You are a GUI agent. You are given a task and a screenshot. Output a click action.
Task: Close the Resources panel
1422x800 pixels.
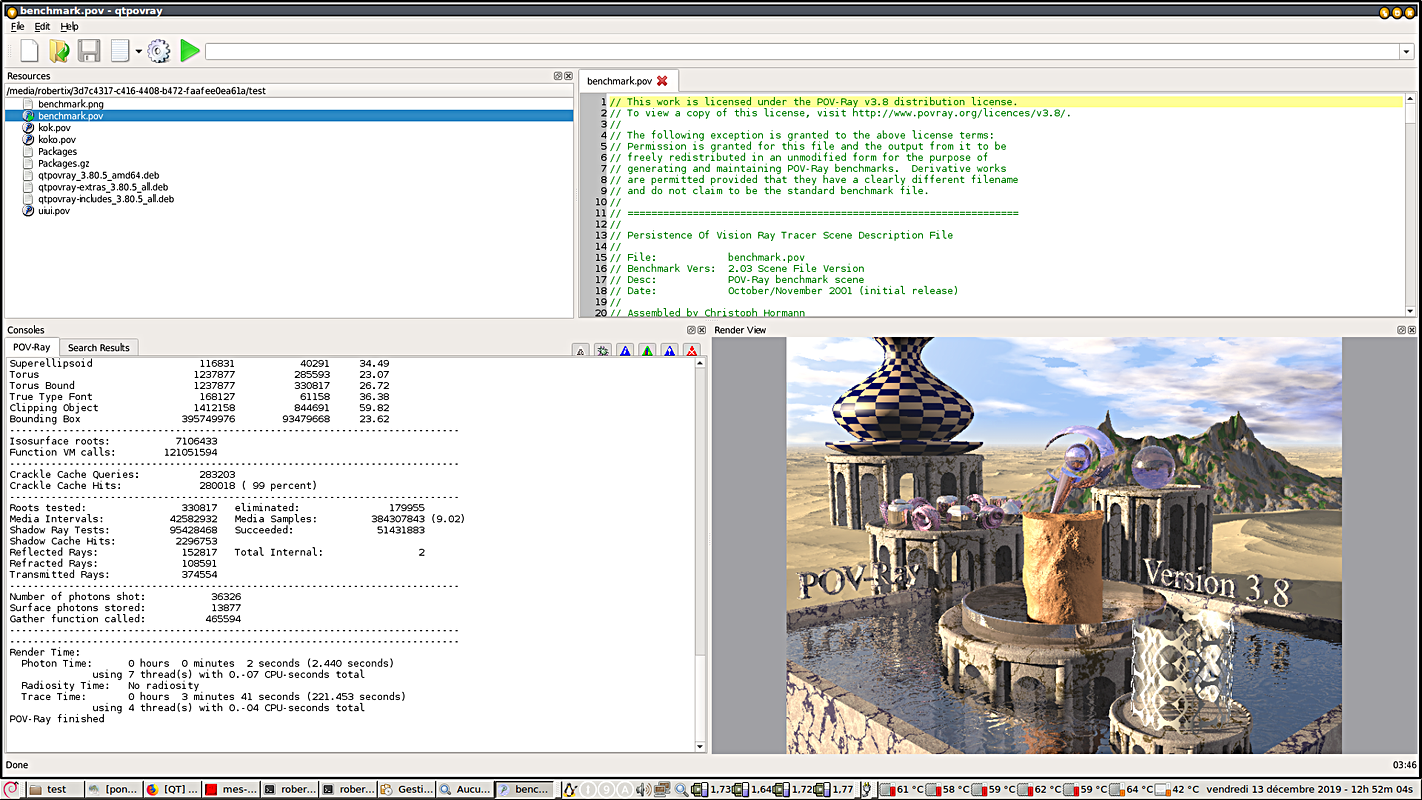pos(569,76)
